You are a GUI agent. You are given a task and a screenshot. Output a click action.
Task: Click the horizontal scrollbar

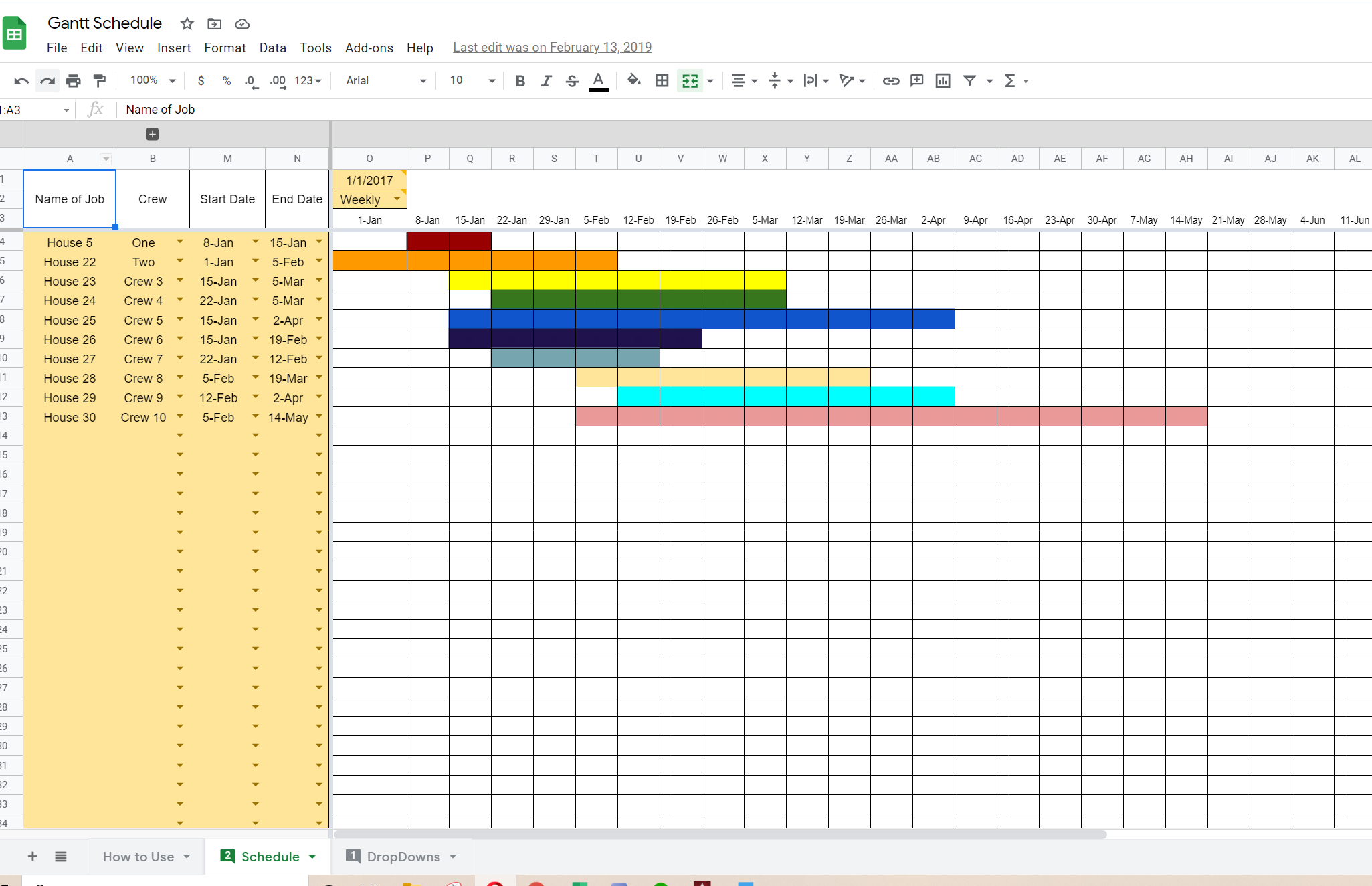(x=720, y=834)
